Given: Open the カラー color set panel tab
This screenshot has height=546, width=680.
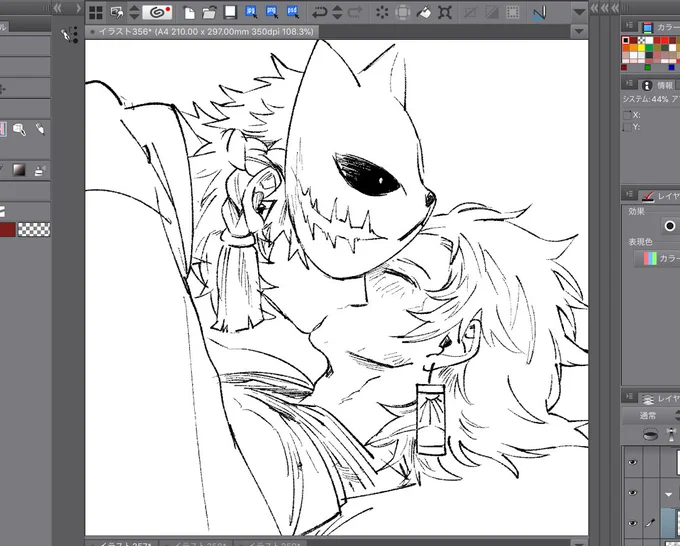Looking at the screenshot, I should [x=660, y=28].
